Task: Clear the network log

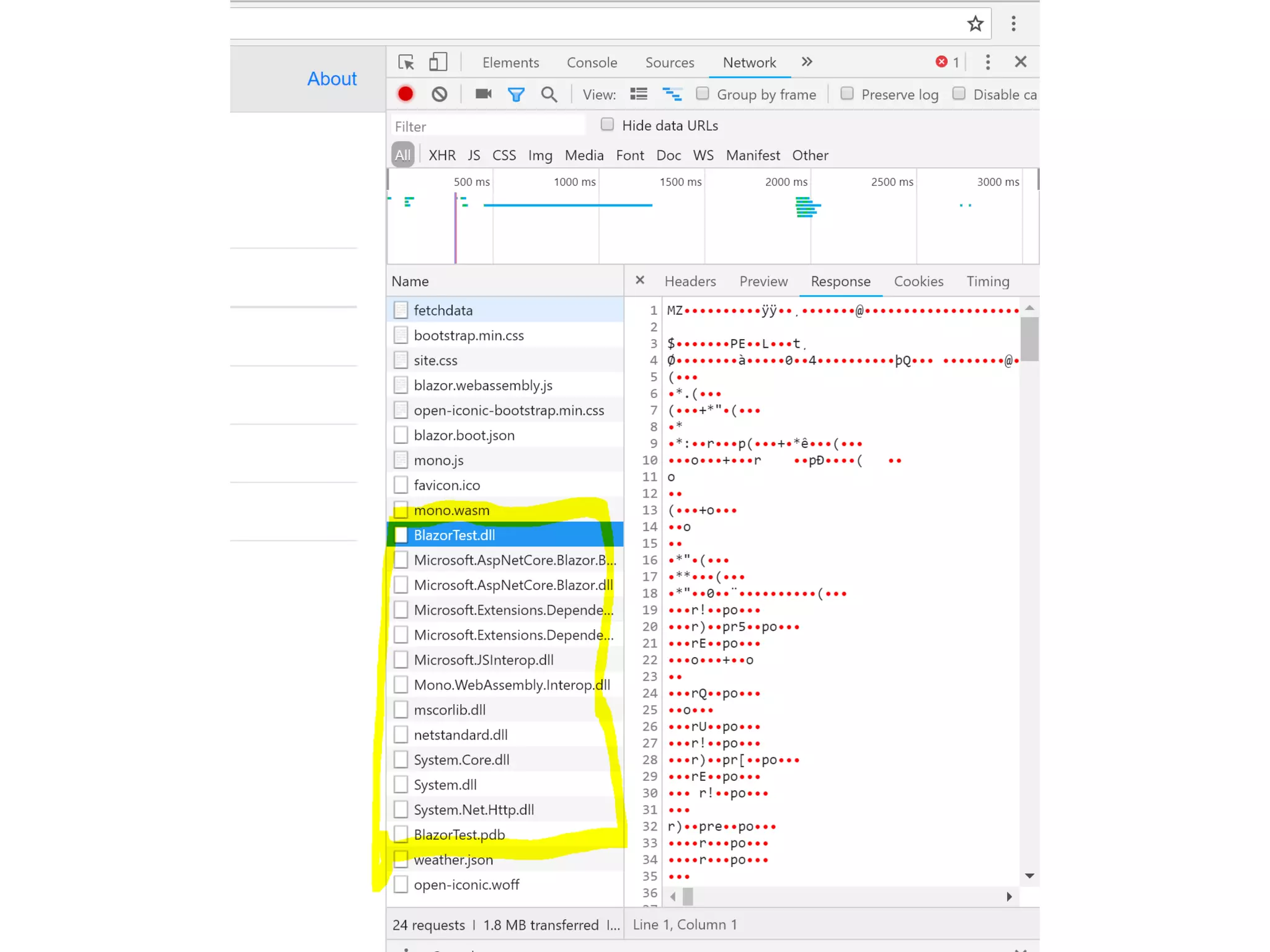Action: click(440, 94)
